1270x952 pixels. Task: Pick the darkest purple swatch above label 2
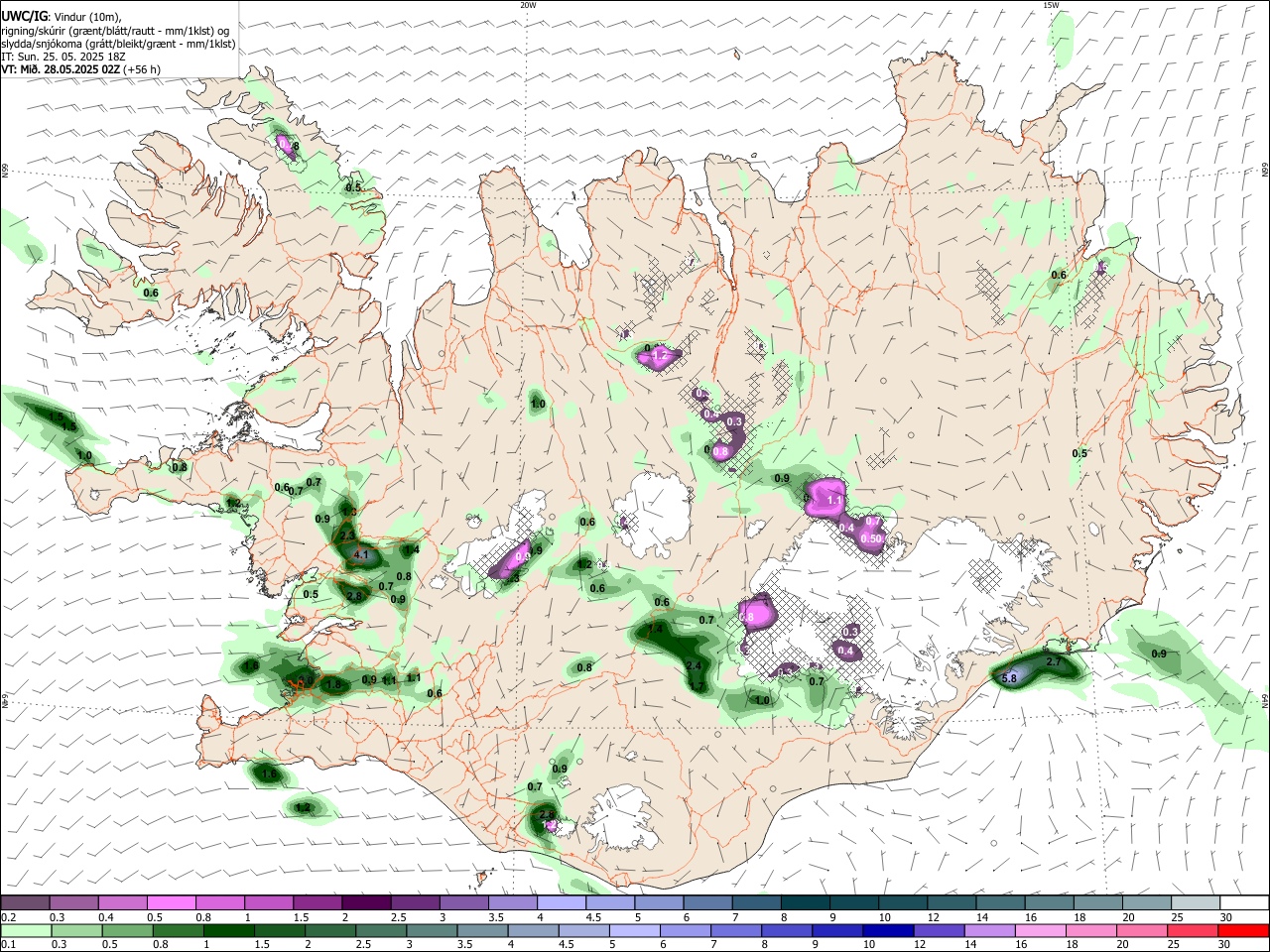[365, 902]
